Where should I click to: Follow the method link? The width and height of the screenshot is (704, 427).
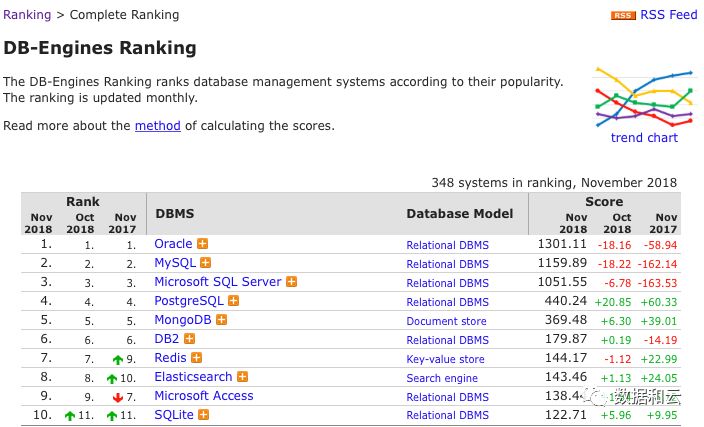coord(158,126)
